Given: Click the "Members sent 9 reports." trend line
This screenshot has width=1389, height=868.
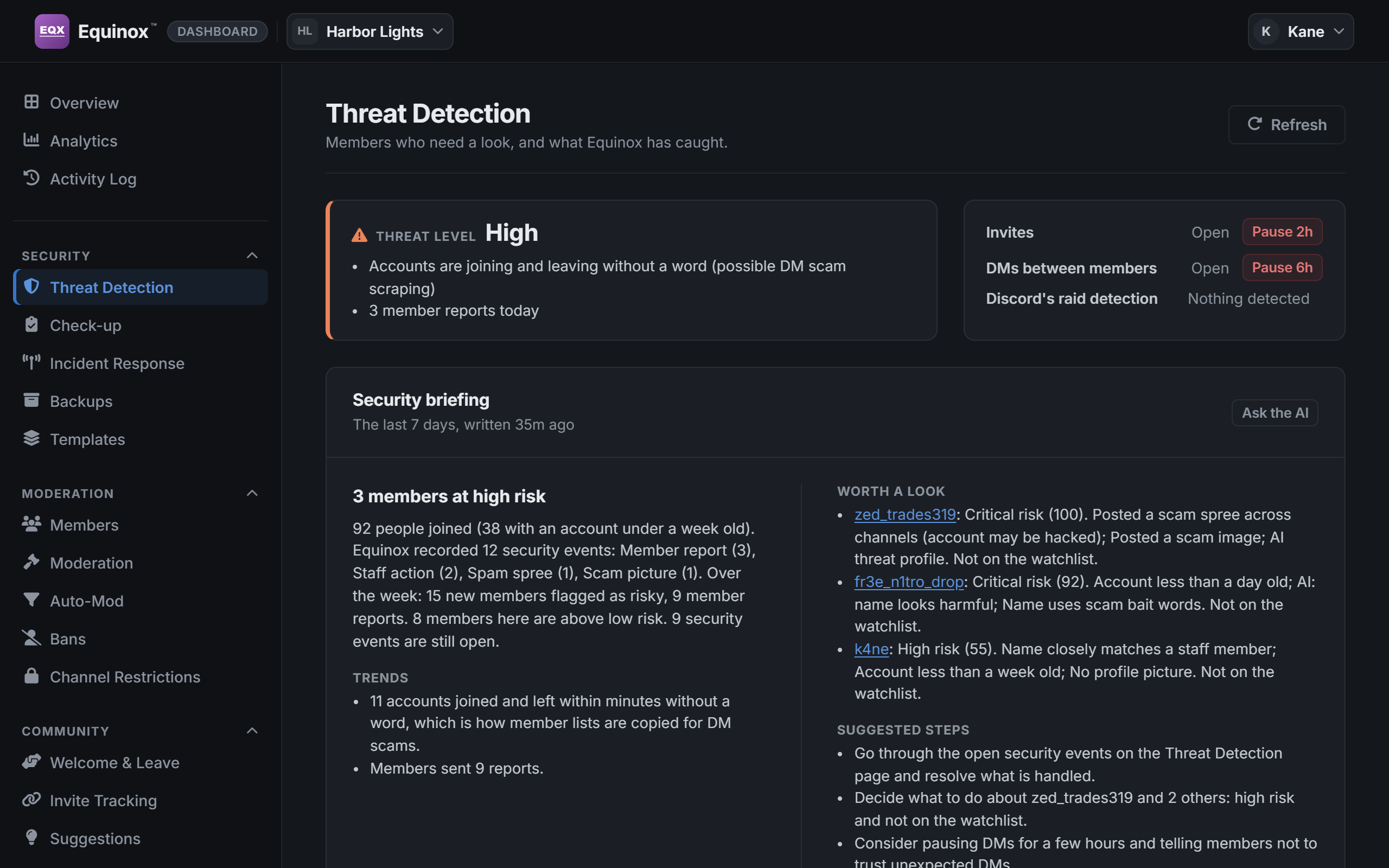Looking at the screenshot, I should coord(456,768).
